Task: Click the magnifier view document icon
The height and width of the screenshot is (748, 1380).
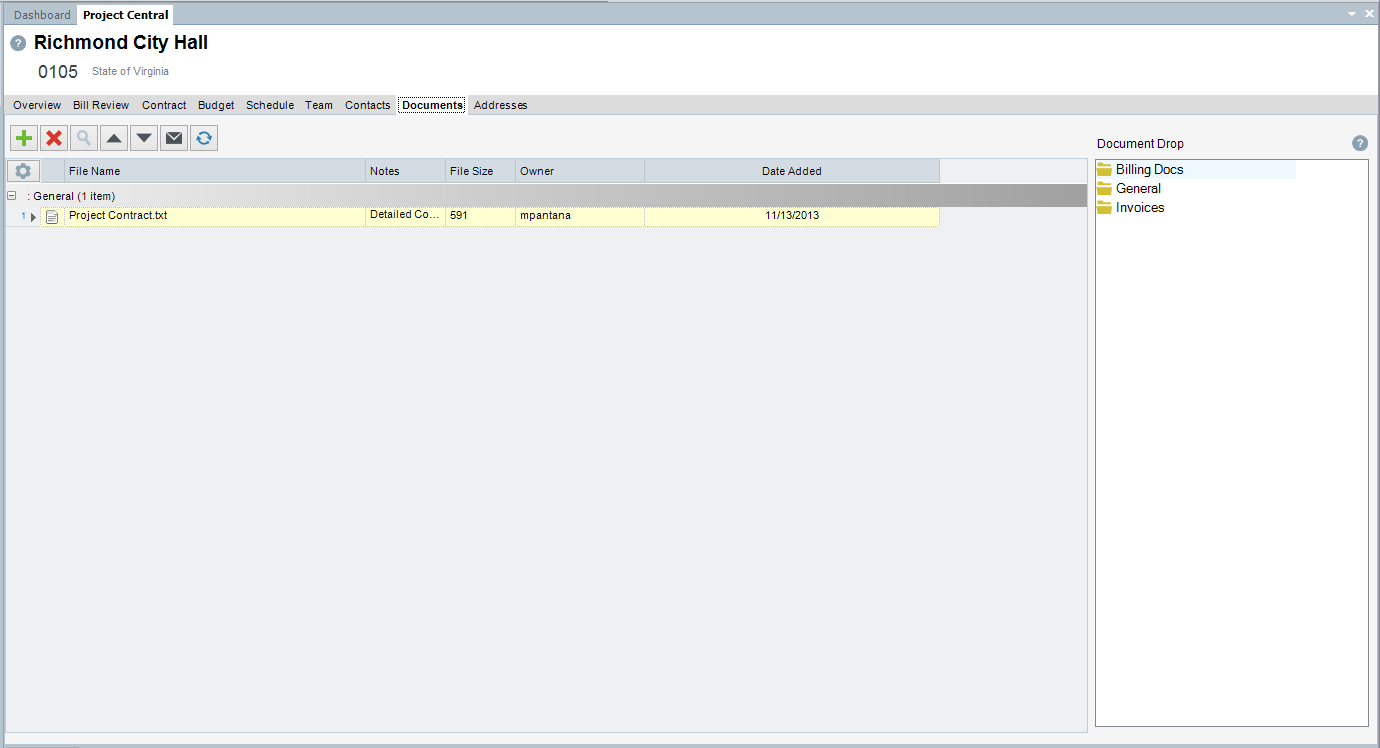Action: pos(84,138)
